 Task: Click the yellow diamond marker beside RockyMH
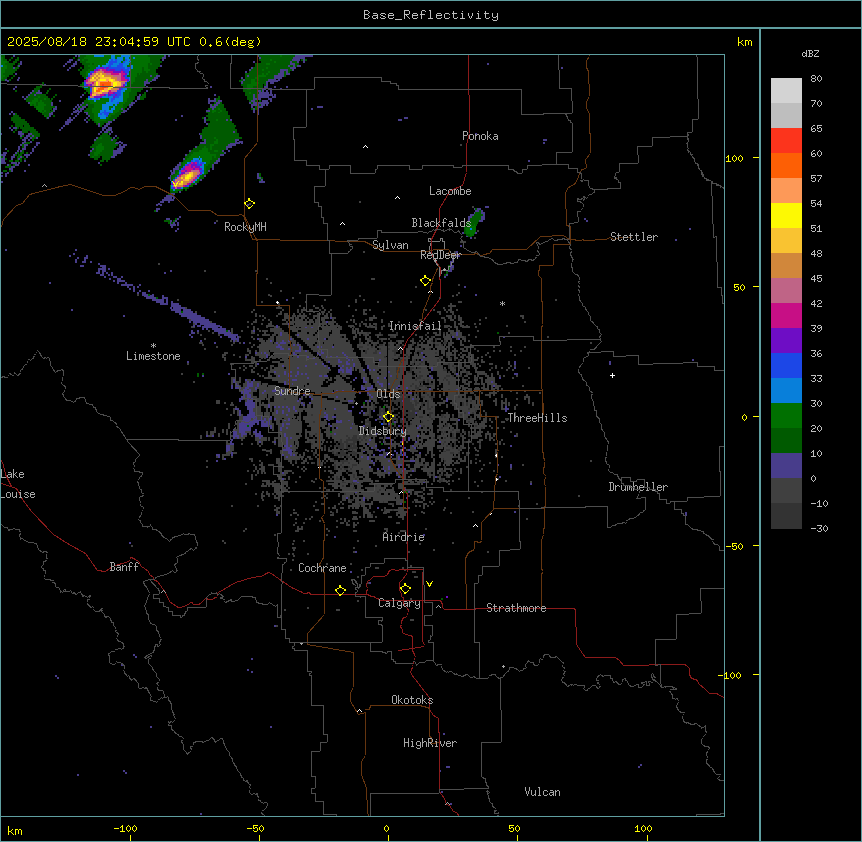pyautogui.click(x=250, y=204)
